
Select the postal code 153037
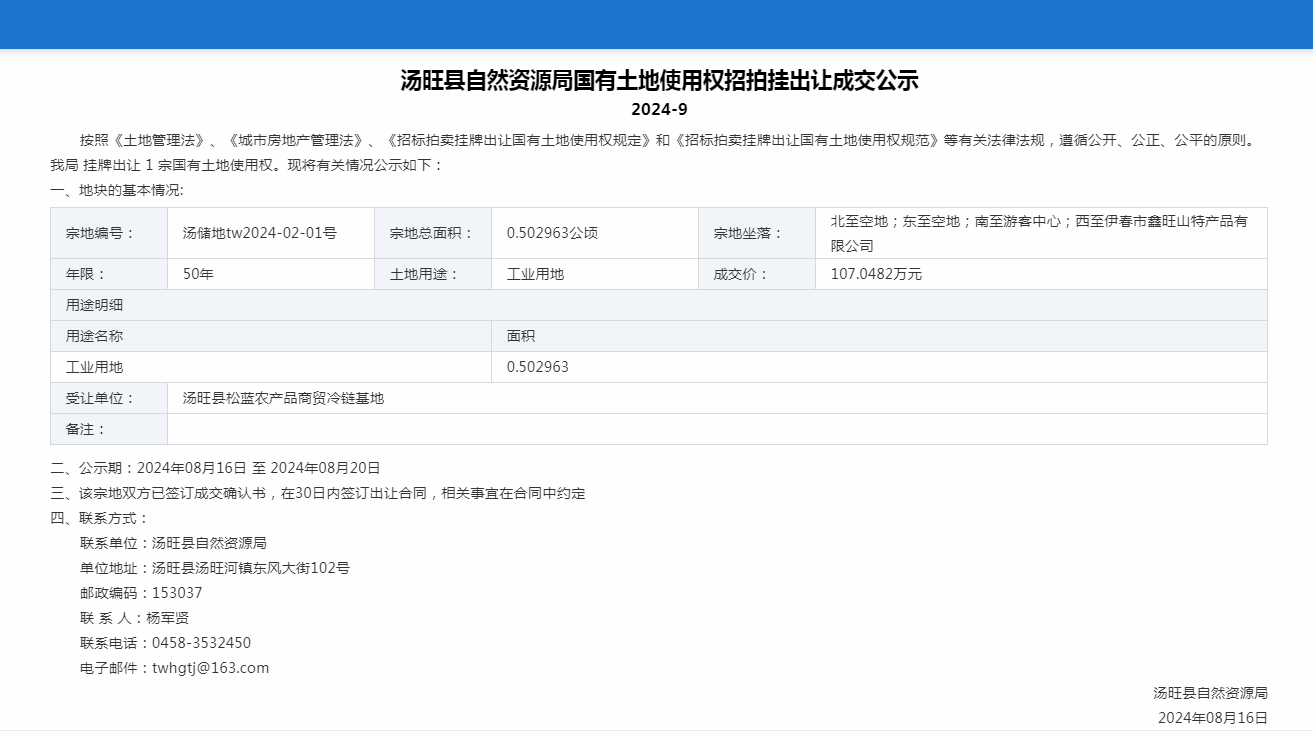point(177,593)
